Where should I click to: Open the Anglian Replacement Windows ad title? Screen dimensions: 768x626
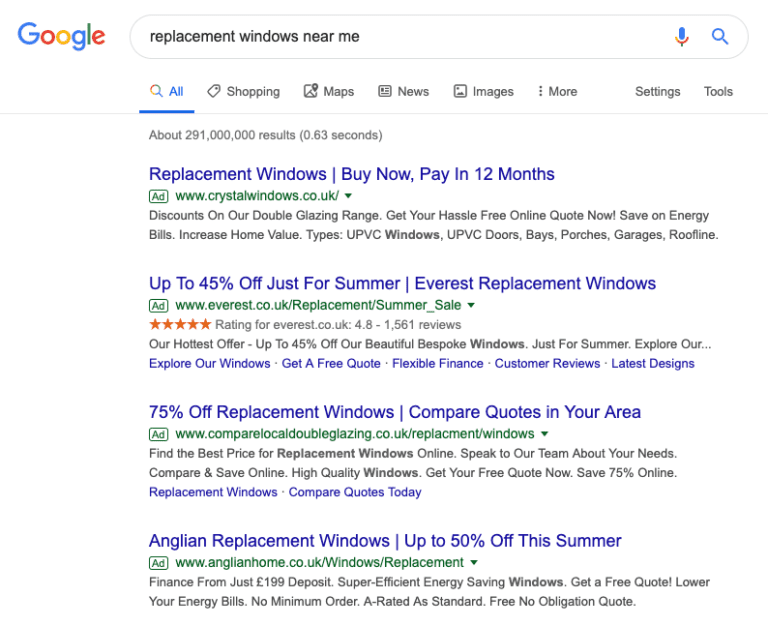(385, 541)
